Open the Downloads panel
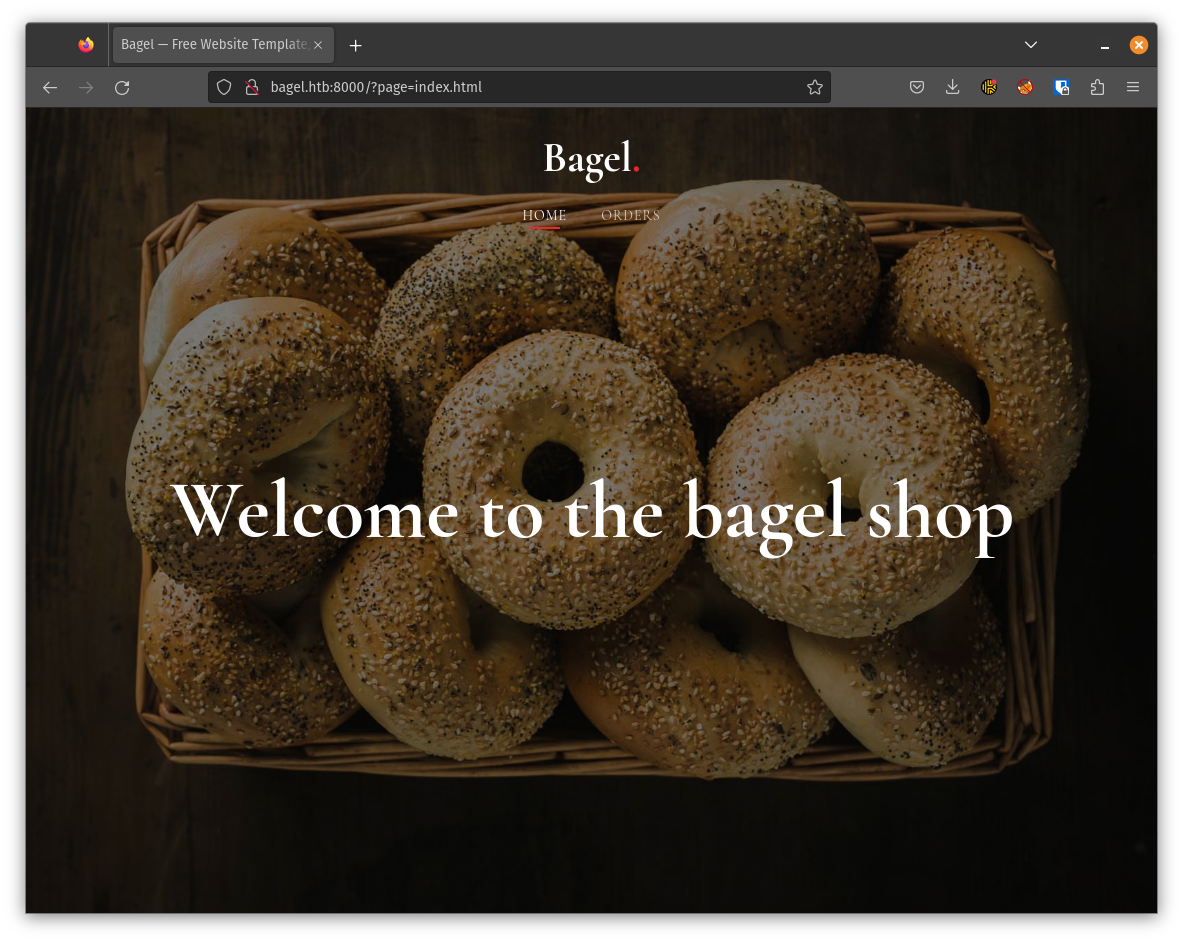The image size is (1183, 942). point(952,88)
